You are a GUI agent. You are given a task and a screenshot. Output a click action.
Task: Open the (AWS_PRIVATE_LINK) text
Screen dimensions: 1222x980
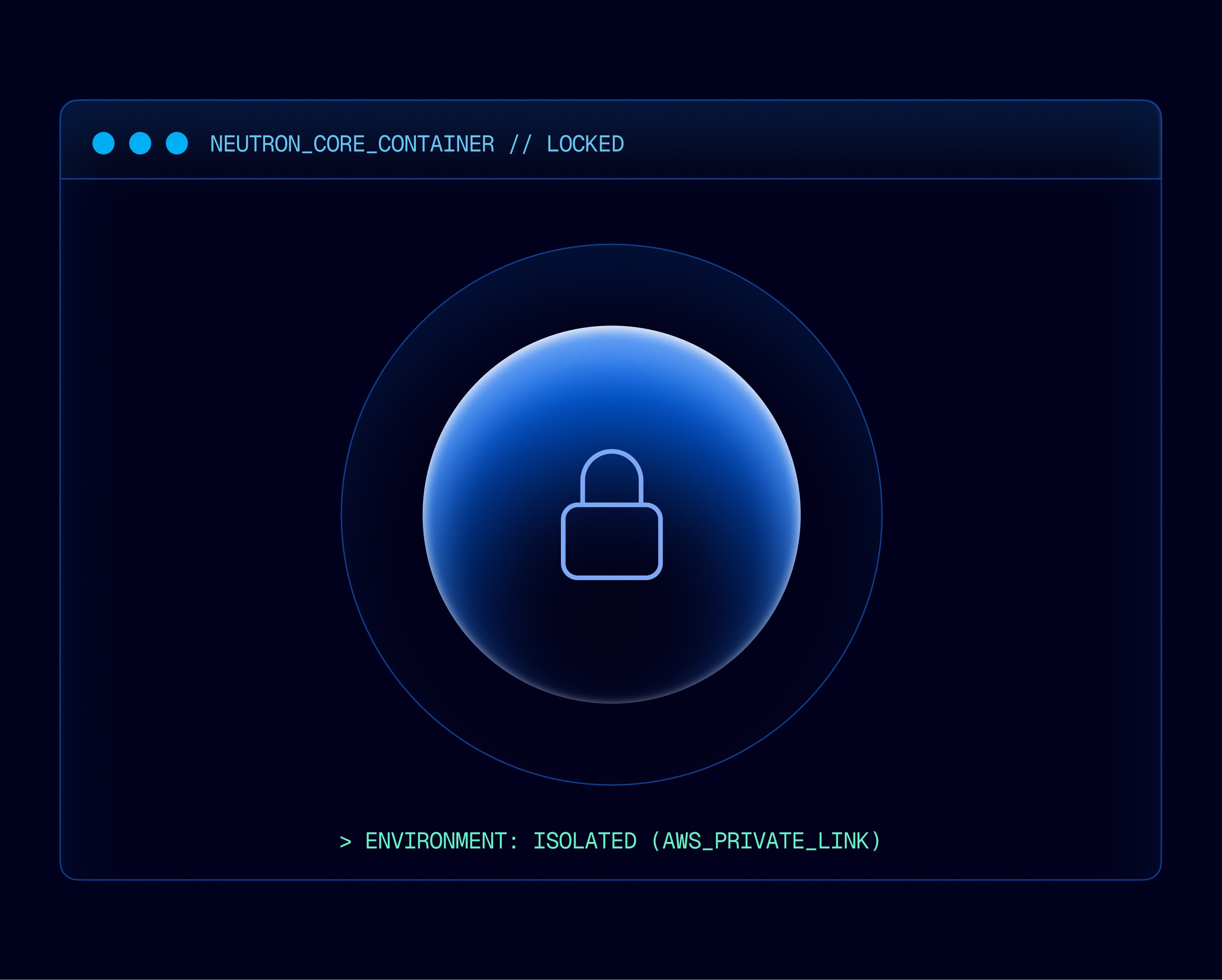coord(766,841)
